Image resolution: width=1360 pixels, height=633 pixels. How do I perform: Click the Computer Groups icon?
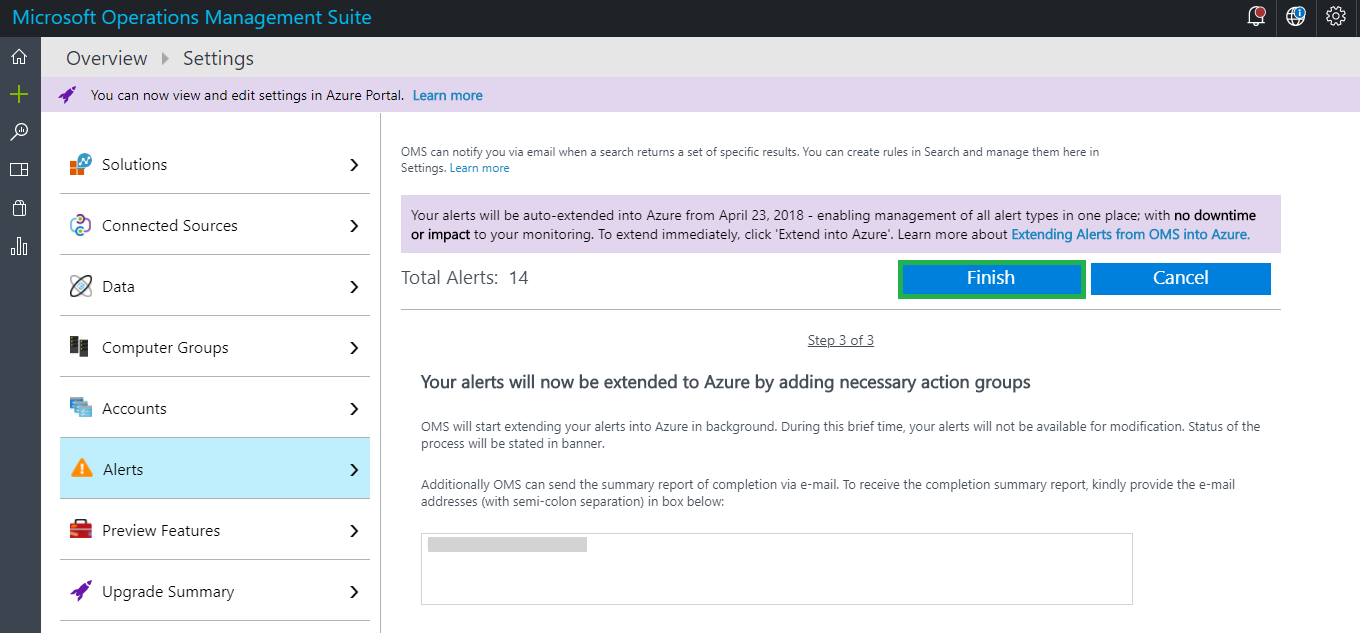coord(79,347)
